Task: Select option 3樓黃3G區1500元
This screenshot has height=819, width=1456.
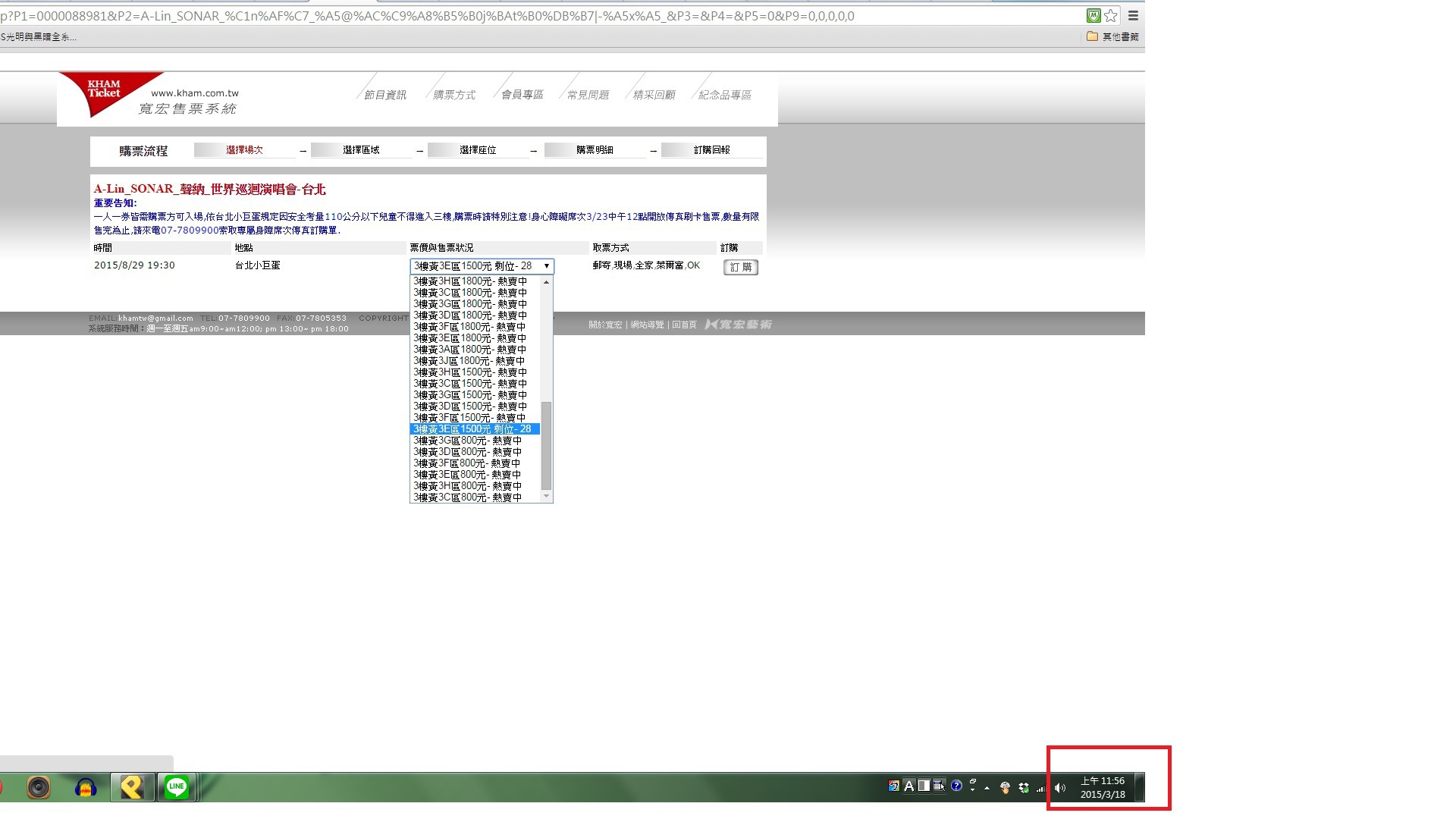Action: [475, 395]
